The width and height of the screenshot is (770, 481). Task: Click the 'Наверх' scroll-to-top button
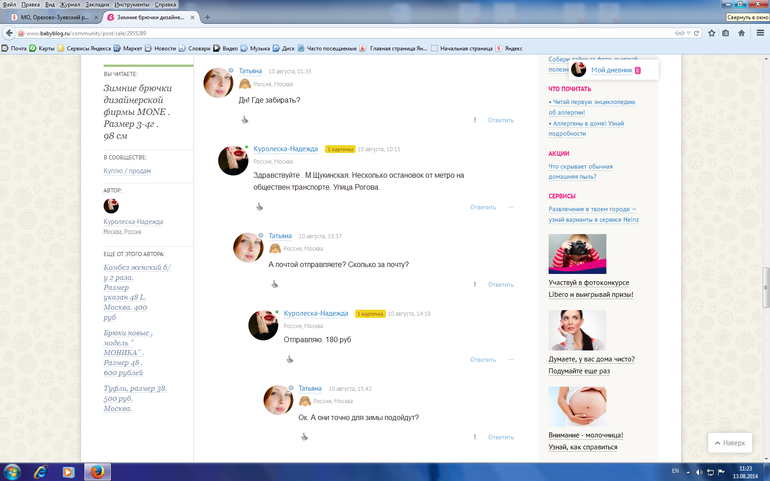729,443
